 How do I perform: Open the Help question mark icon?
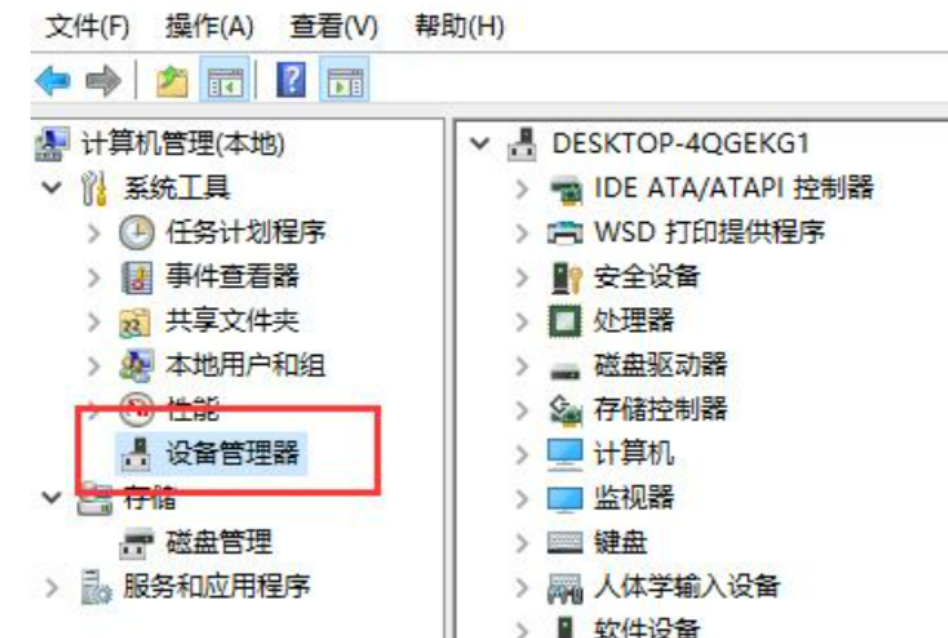coord(291,80)
